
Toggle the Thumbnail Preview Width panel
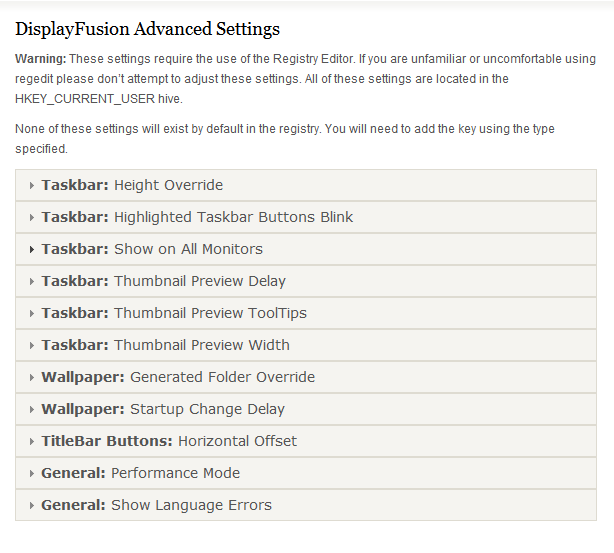tap(165, 345)
